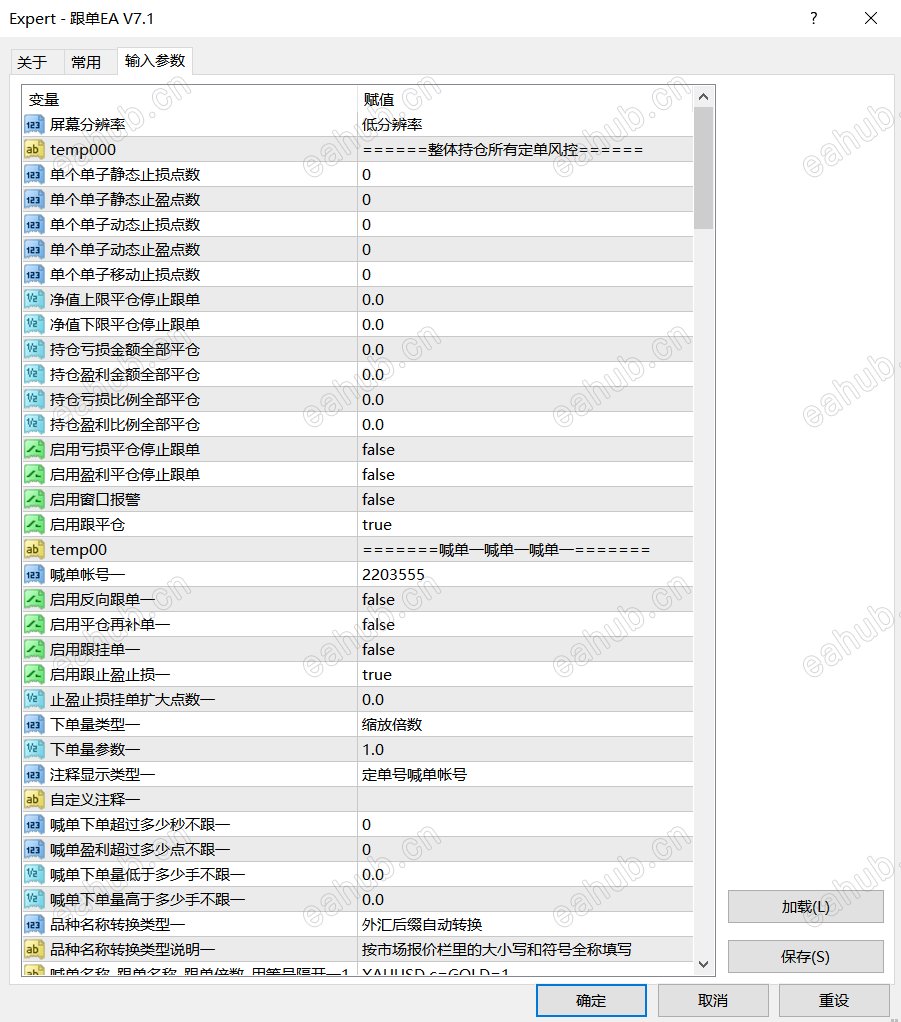Image resolution: width=901 pixels, height=1022 pixels.
Task: Click the bool icon beside 启用反向跟单一
Action: click(34, 599)
